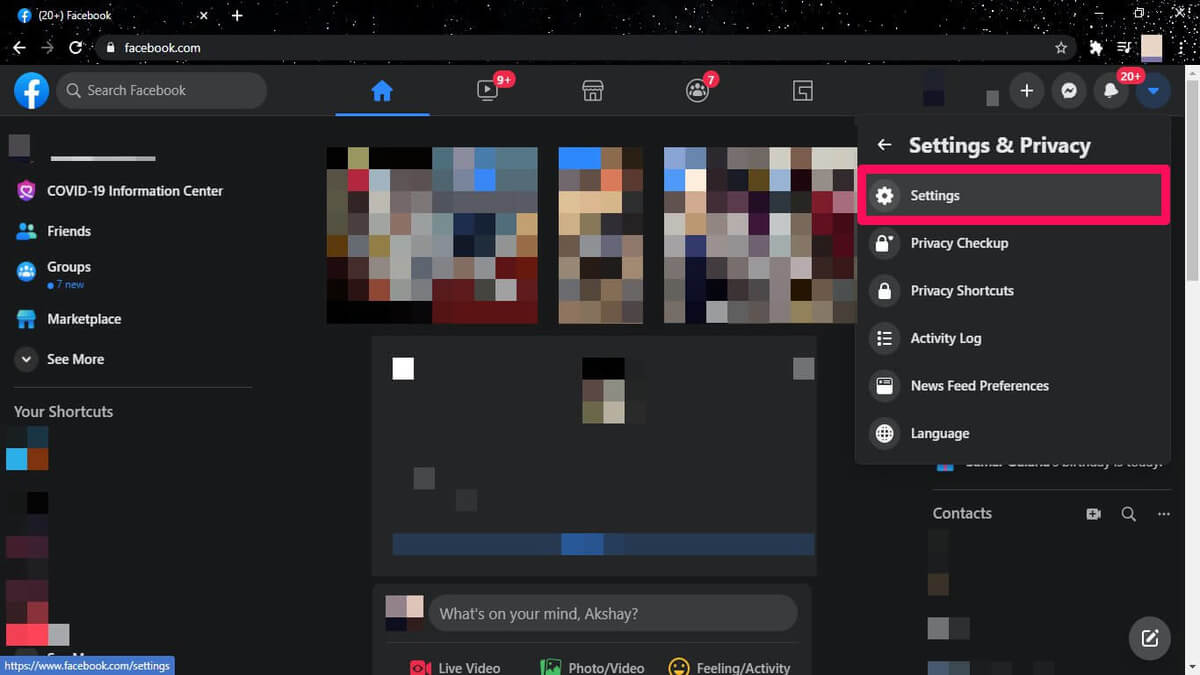The height and width of the screenshot is (675, 1200).
Task: Open Activity Log menu entry
Action: coord(945,338)
